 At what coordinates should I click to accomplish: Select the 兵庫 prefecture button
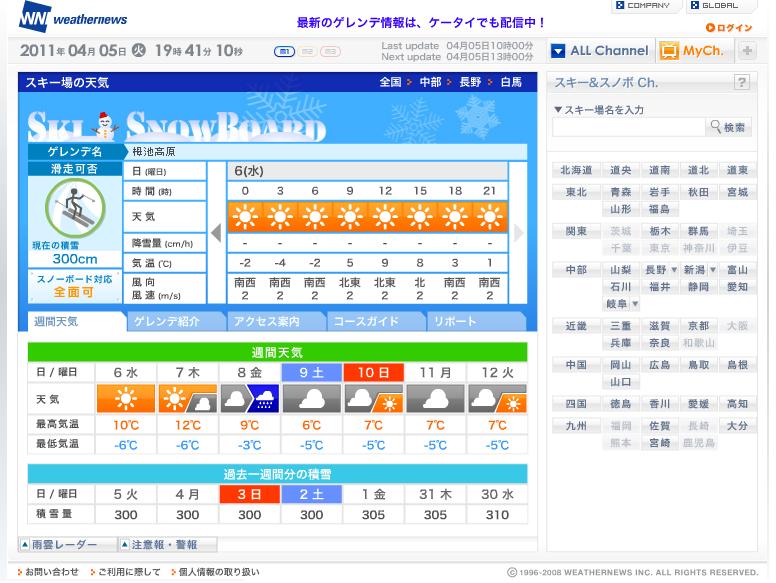[x=621, y=343]
